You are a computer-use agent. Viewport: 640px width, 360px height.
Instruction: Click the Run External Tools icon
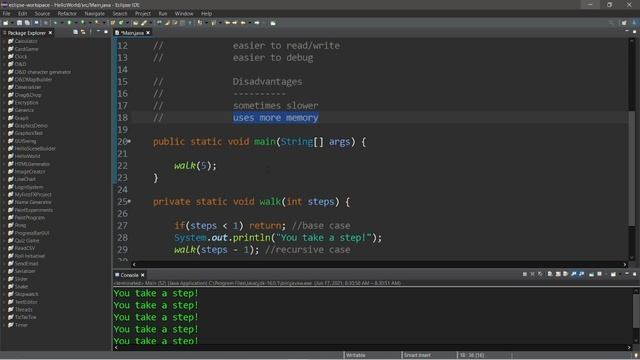[98, 23]
